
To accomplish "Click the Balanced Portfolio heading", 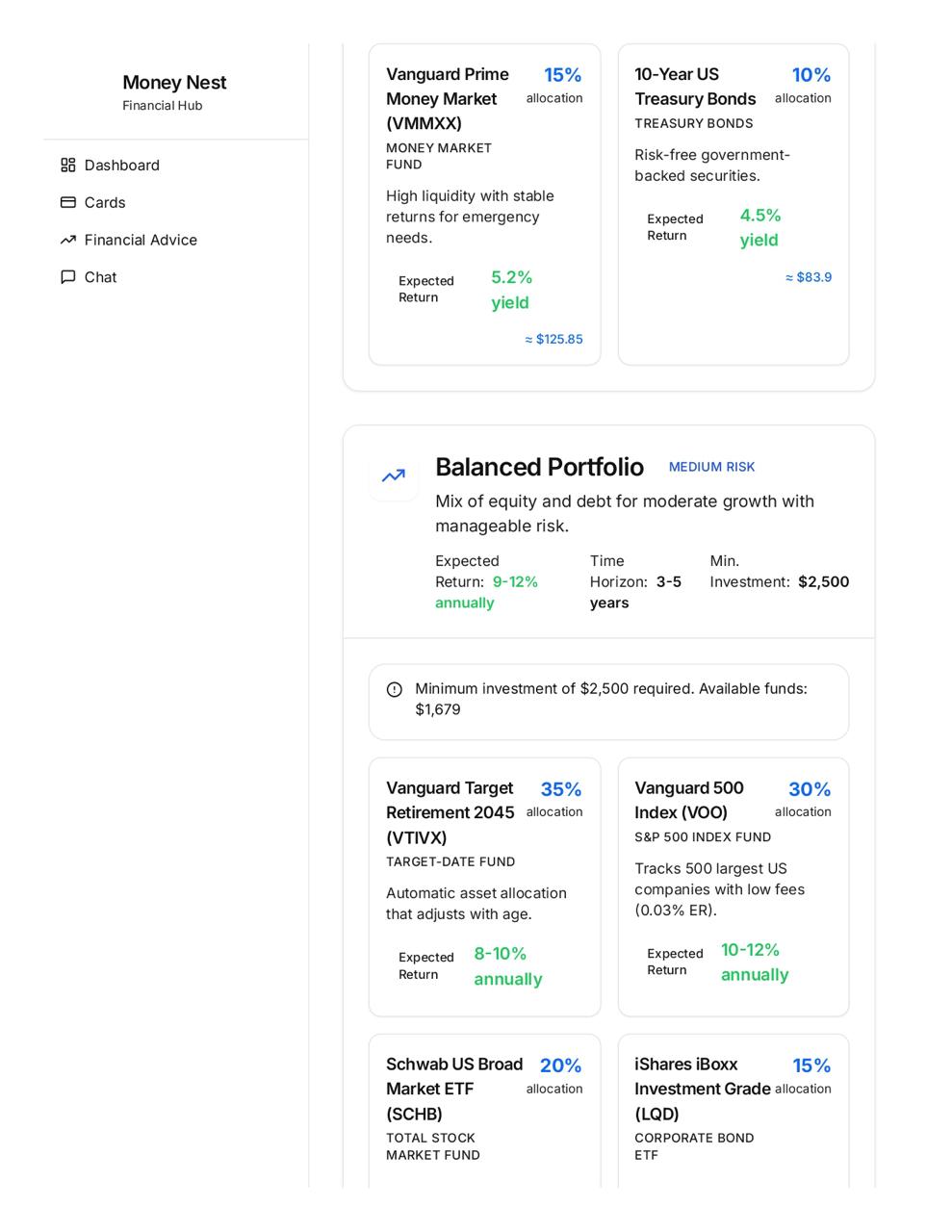I will click(x=539, y=468).
